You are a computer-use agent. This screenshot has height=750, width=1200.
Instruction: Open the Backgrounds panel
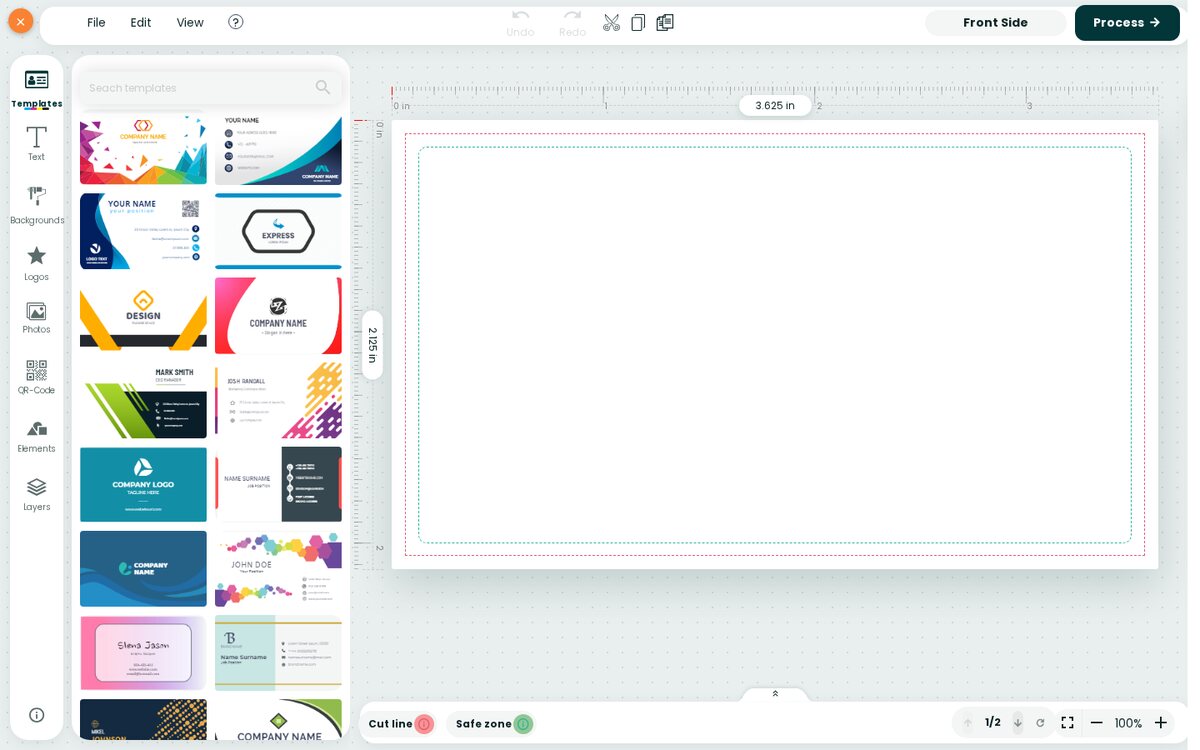(37, 205)
